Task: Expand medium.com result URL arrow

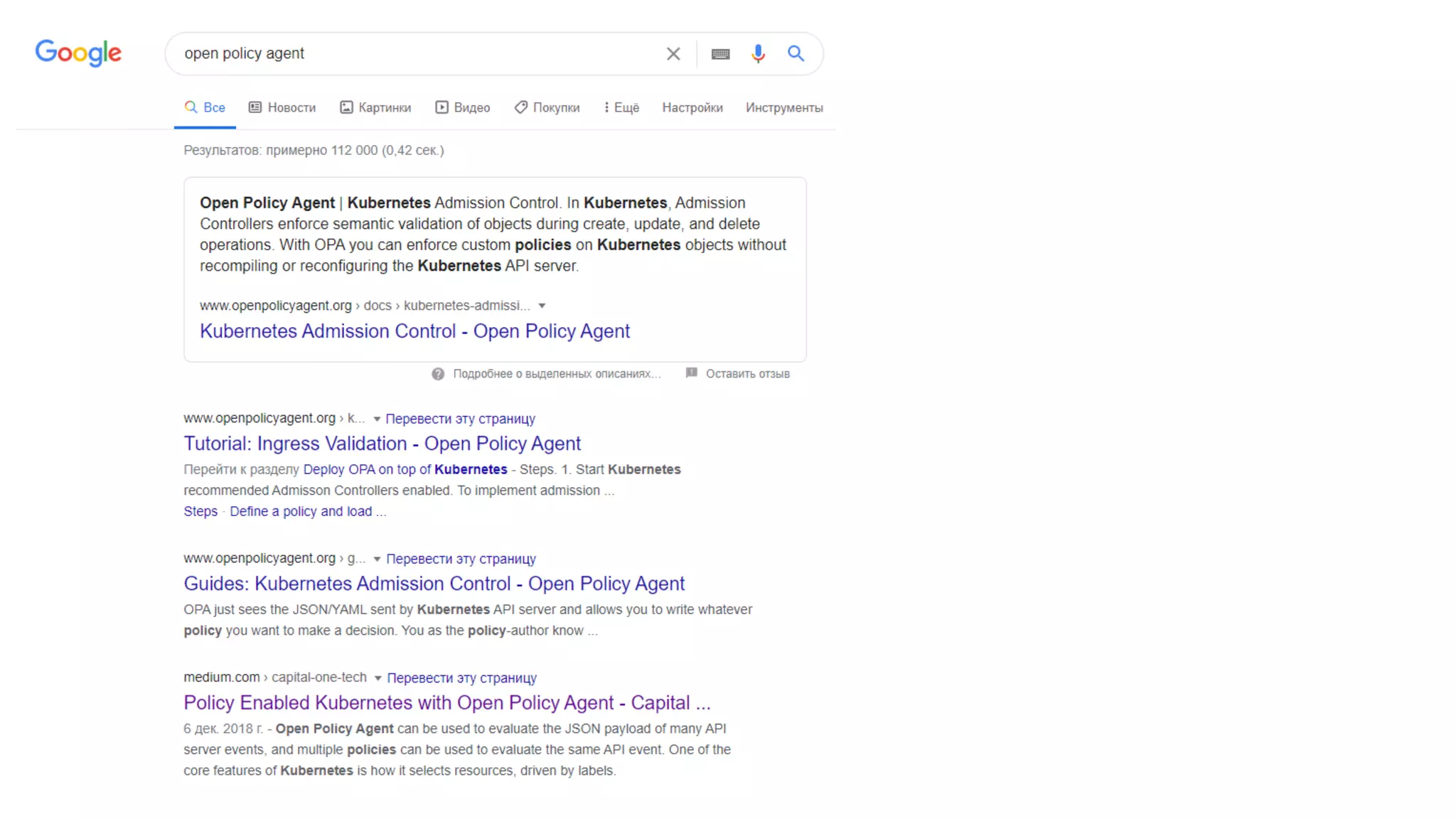Action: click(x=378, y=678)
